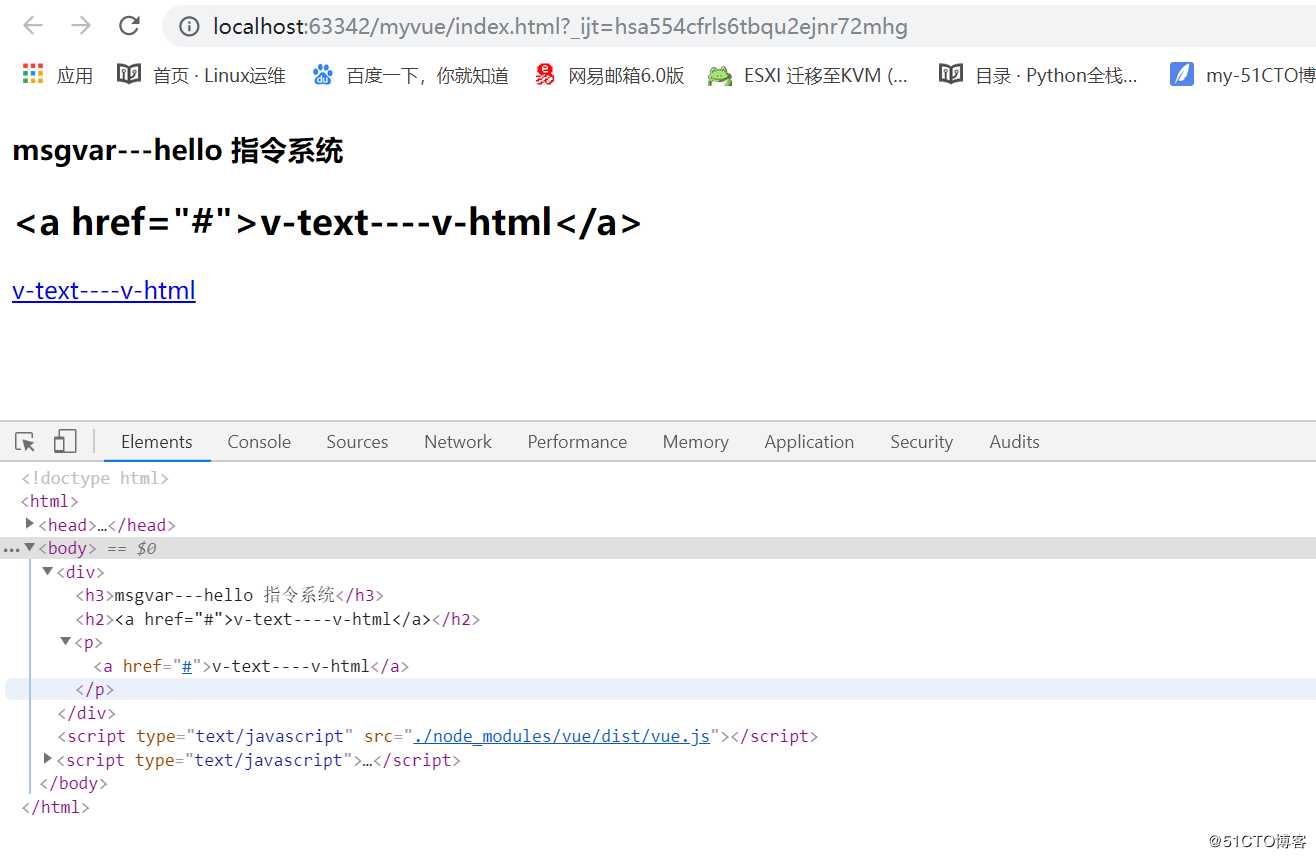Select the <!doctype html> line

[x=95, y=478]
